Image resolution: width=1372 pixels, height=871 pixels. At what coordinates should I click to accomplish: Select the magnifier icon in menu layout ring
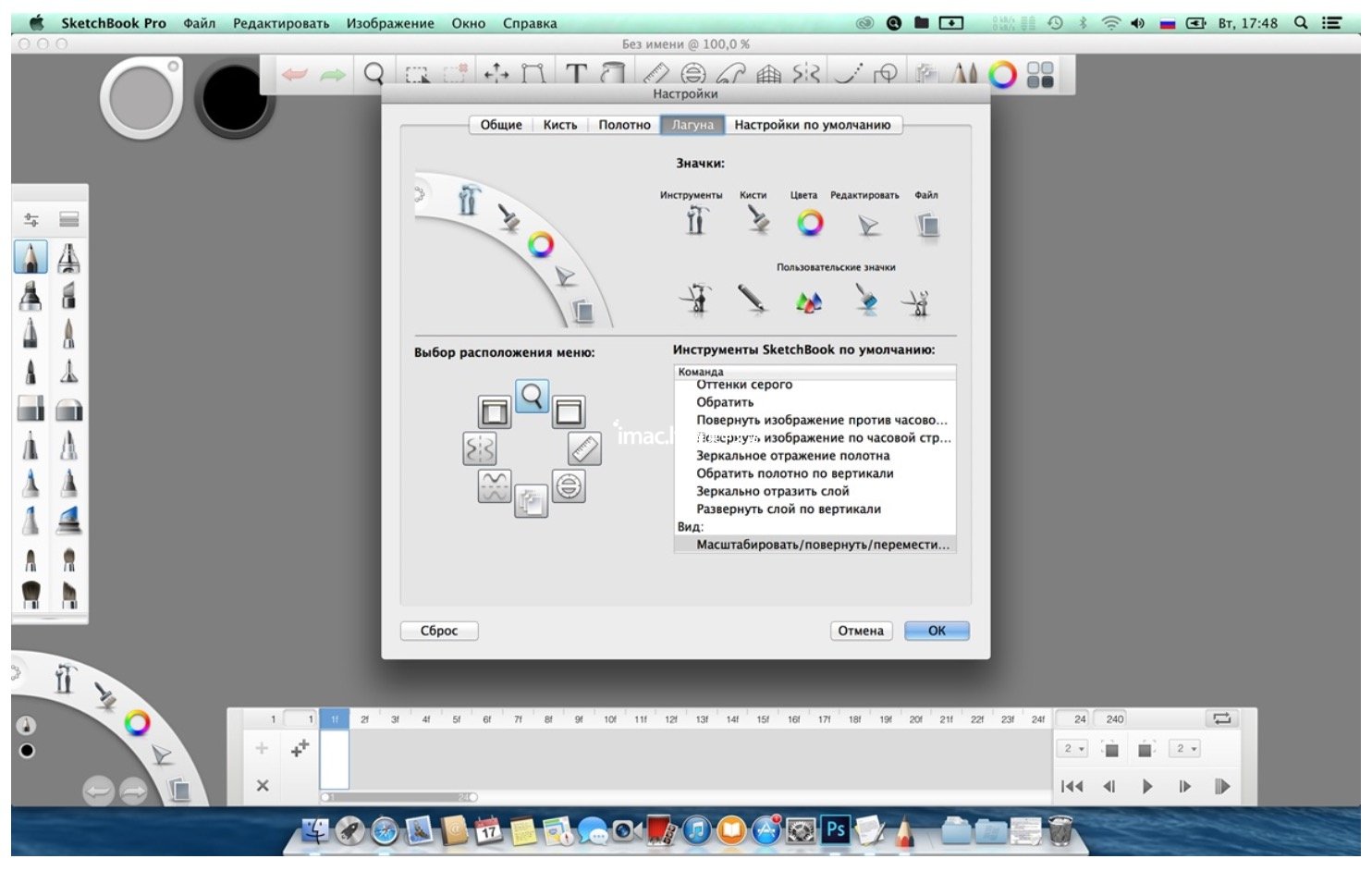pos(532,397)
